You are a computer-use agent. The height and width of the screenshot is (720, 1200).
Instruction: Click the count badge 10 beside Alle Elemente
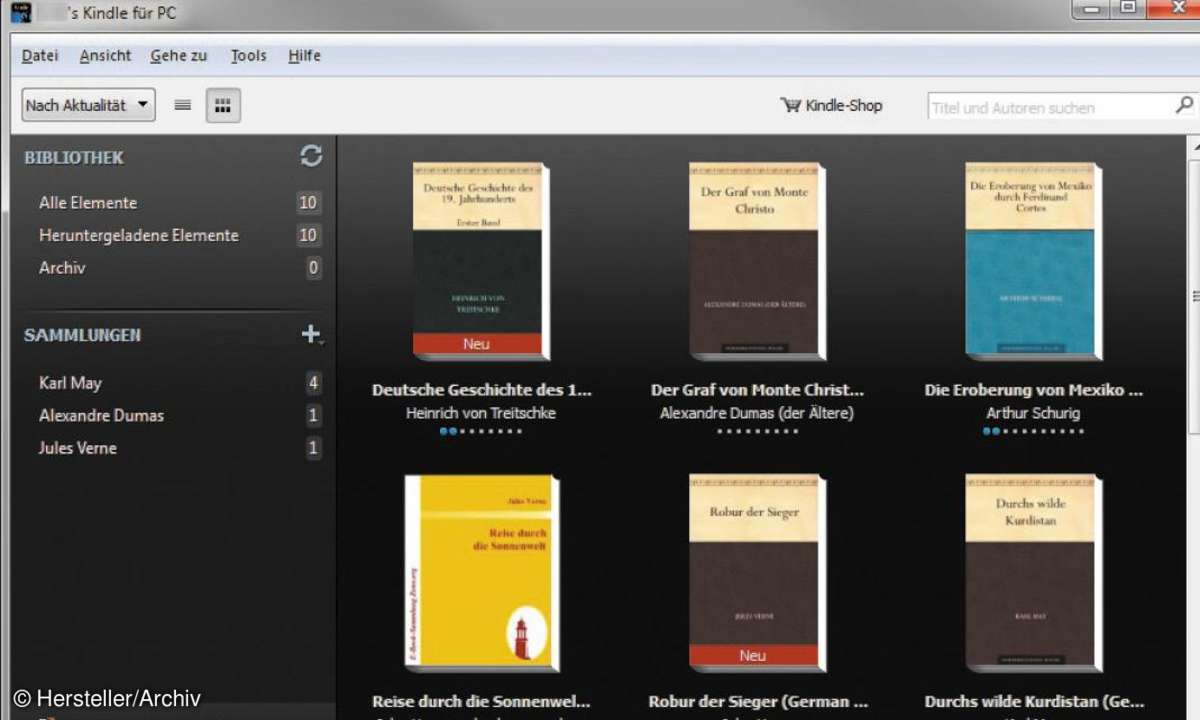[308, 203]
